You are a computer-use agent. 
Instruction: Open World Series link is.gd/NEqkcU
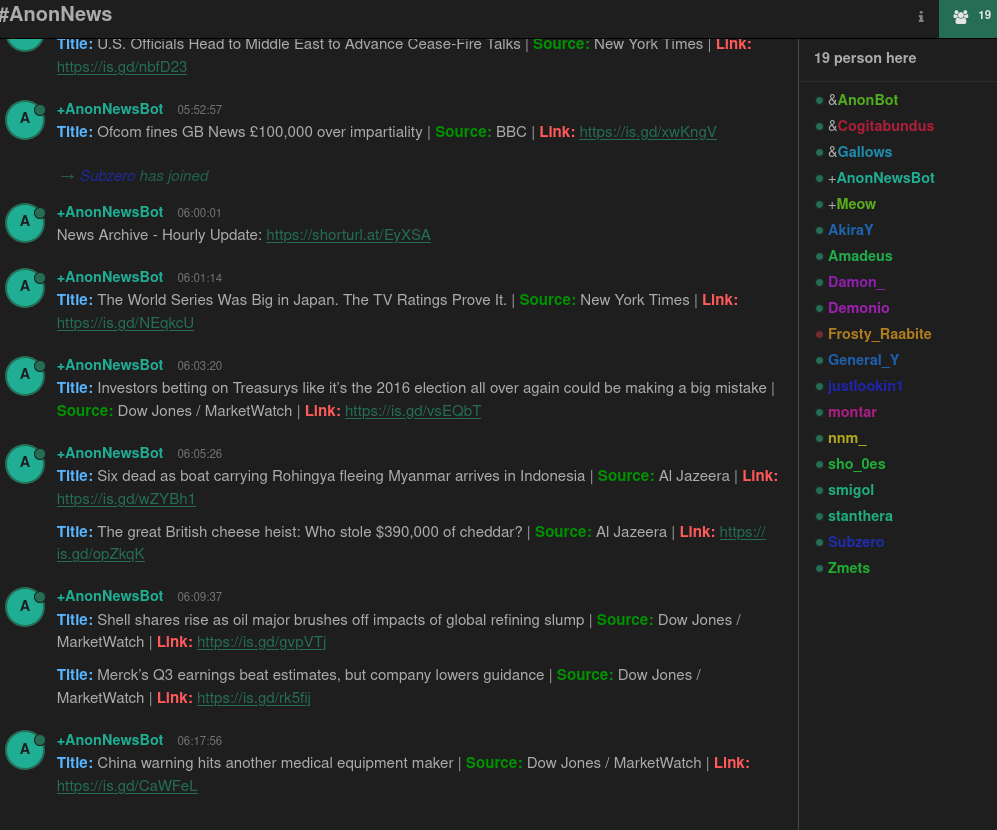[125, 322]
